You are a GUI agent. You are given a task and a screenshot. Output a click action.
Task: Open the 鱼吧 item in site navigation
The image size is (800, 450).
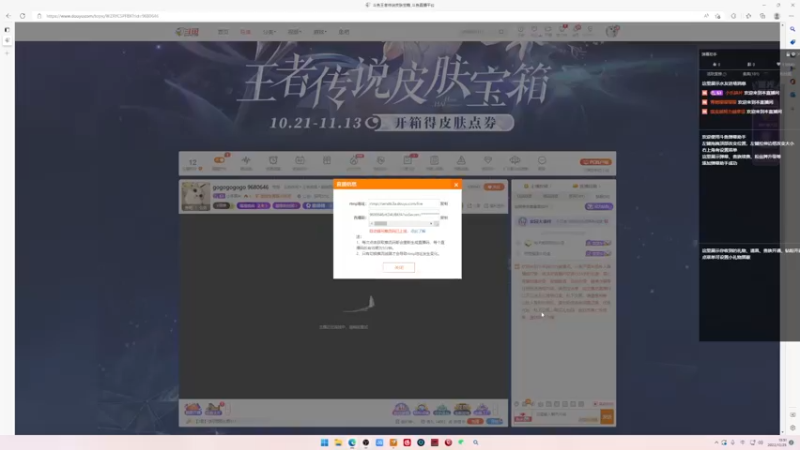(344, 32)
